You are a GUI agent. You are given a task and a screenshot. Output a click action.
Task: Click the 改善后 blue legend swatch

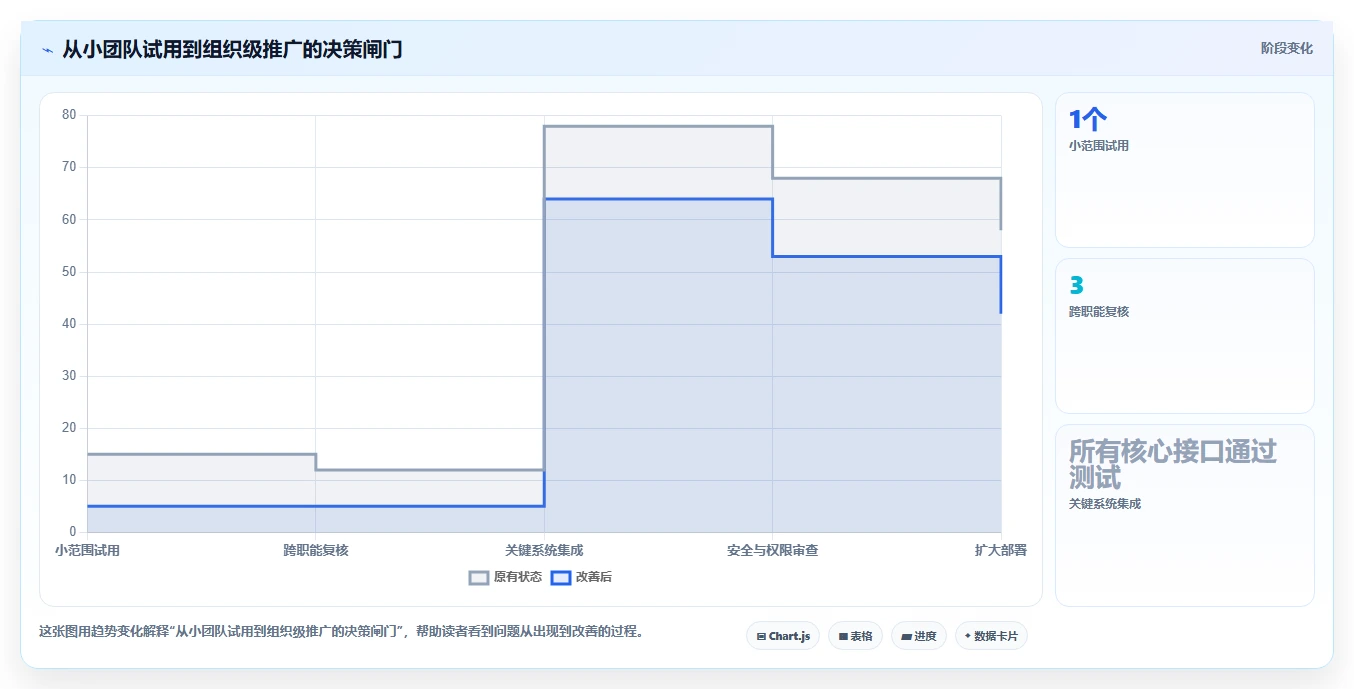561,577
